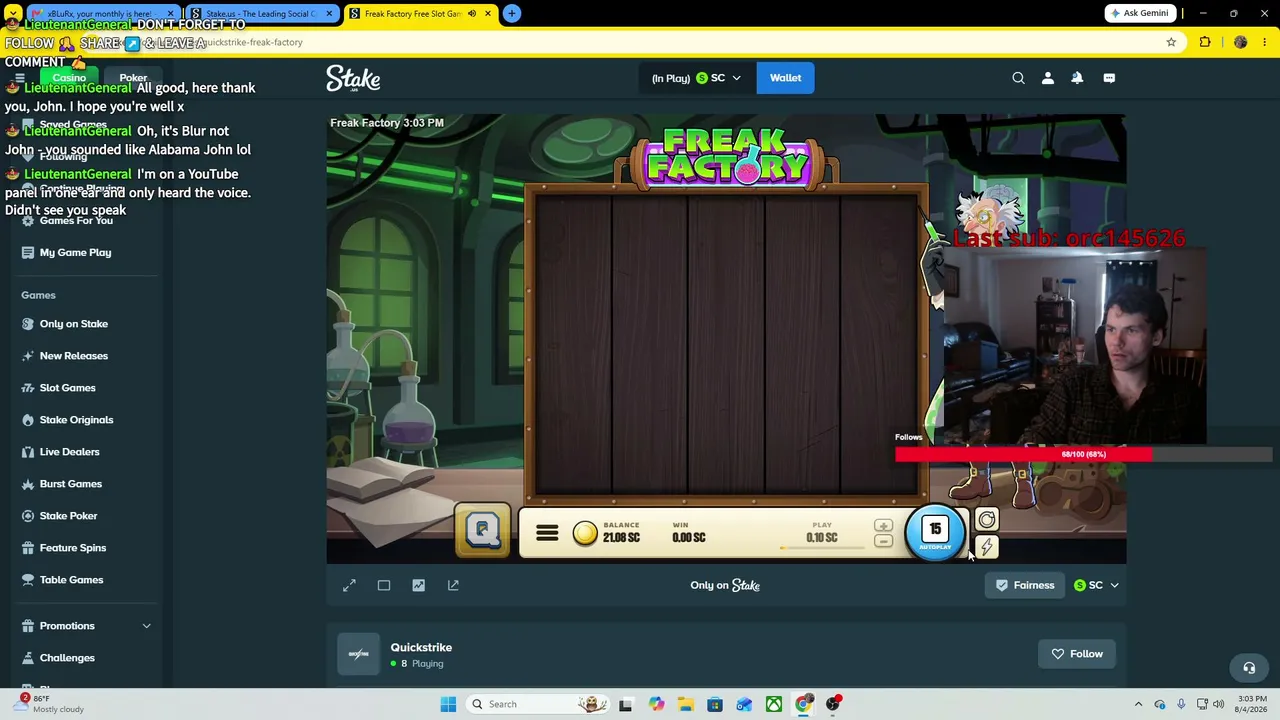Open live support headset button
The image size is (1280, 720).
pos(1249,668)
